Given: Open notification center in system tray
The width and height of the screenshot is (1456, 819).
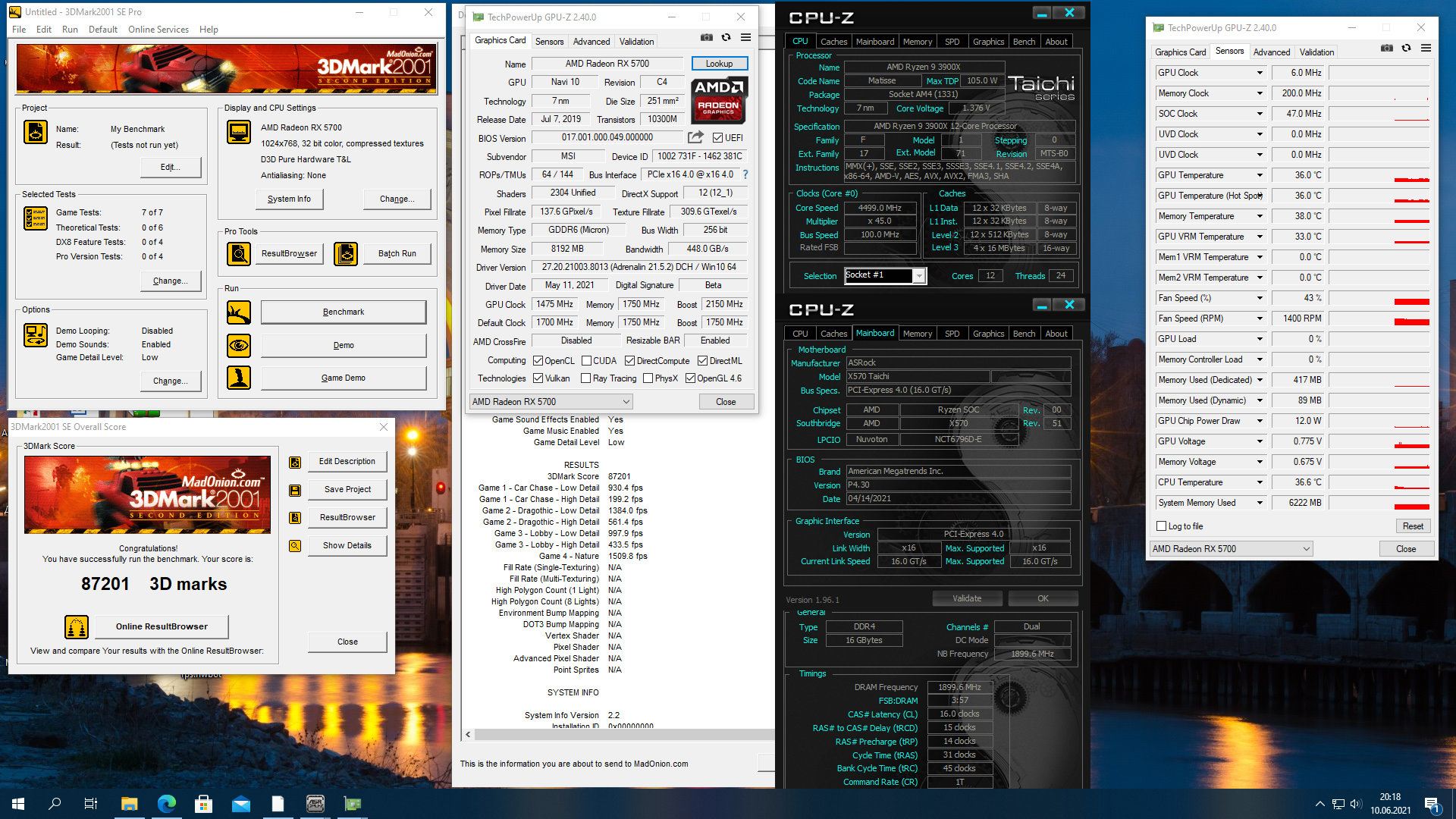Looking at the screenshot, I should (x=1432, y=804).
